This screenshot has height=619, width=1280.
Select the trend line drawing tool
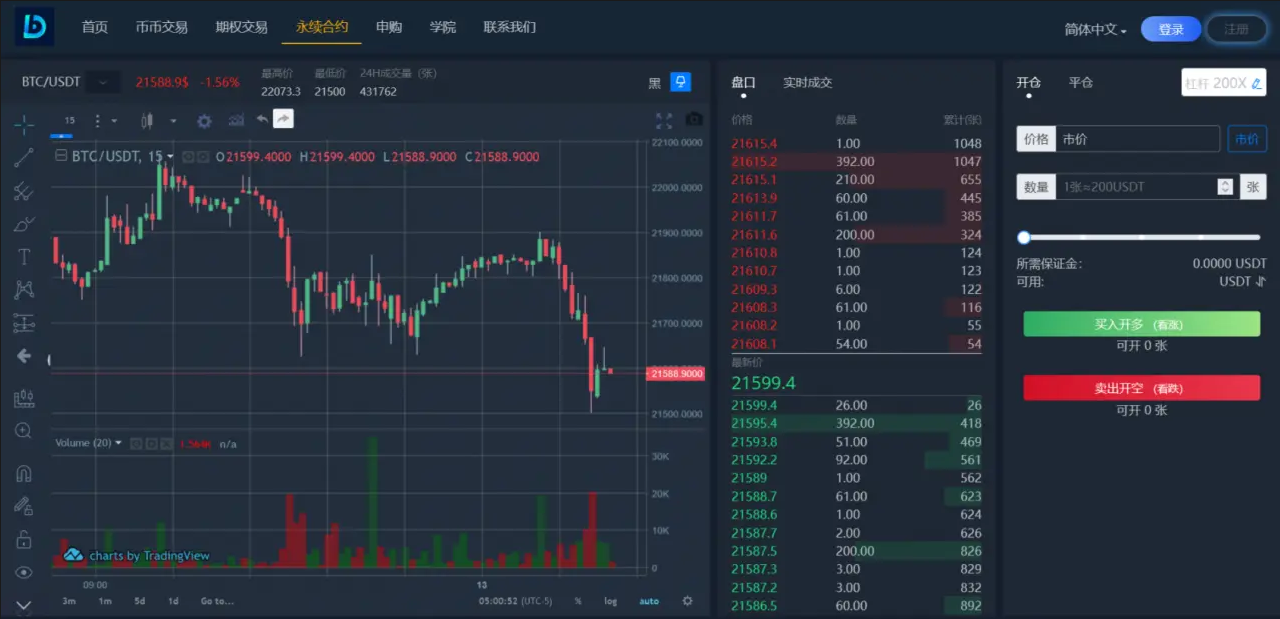24,157
